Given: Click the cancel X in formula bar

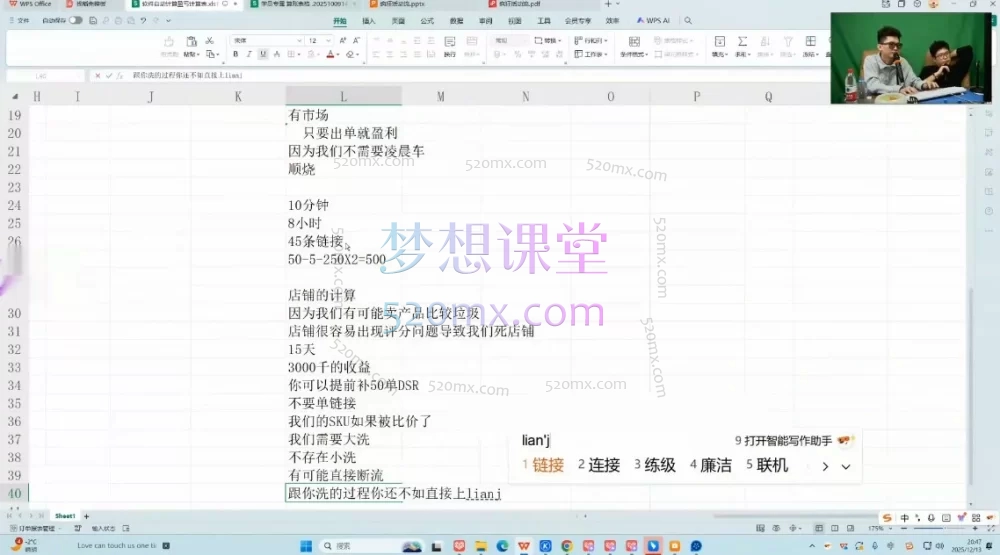Looking at the screenshot, I should [98, 75].
